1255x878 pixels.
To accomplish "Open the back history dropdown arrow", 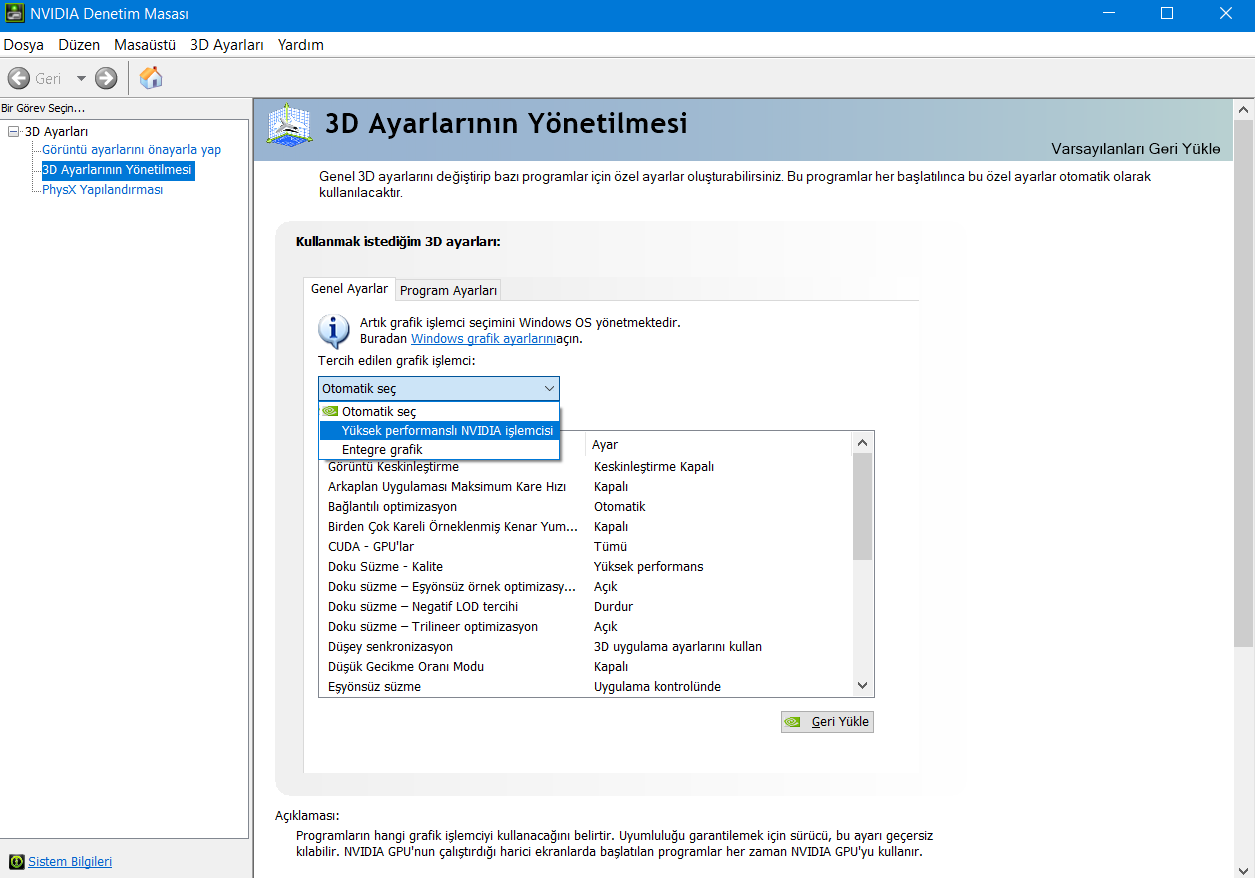I will point(81,78).
